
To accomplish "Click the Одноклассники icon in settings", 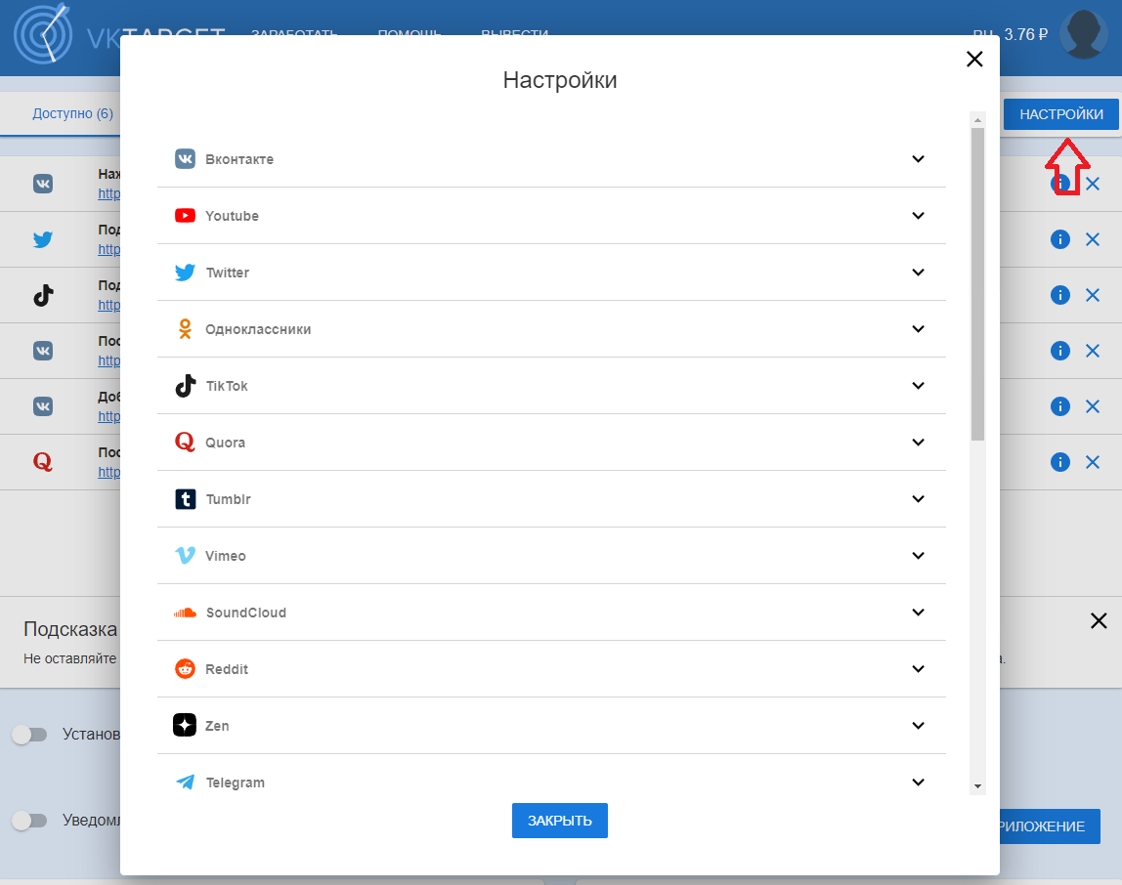I will [185, 329].
